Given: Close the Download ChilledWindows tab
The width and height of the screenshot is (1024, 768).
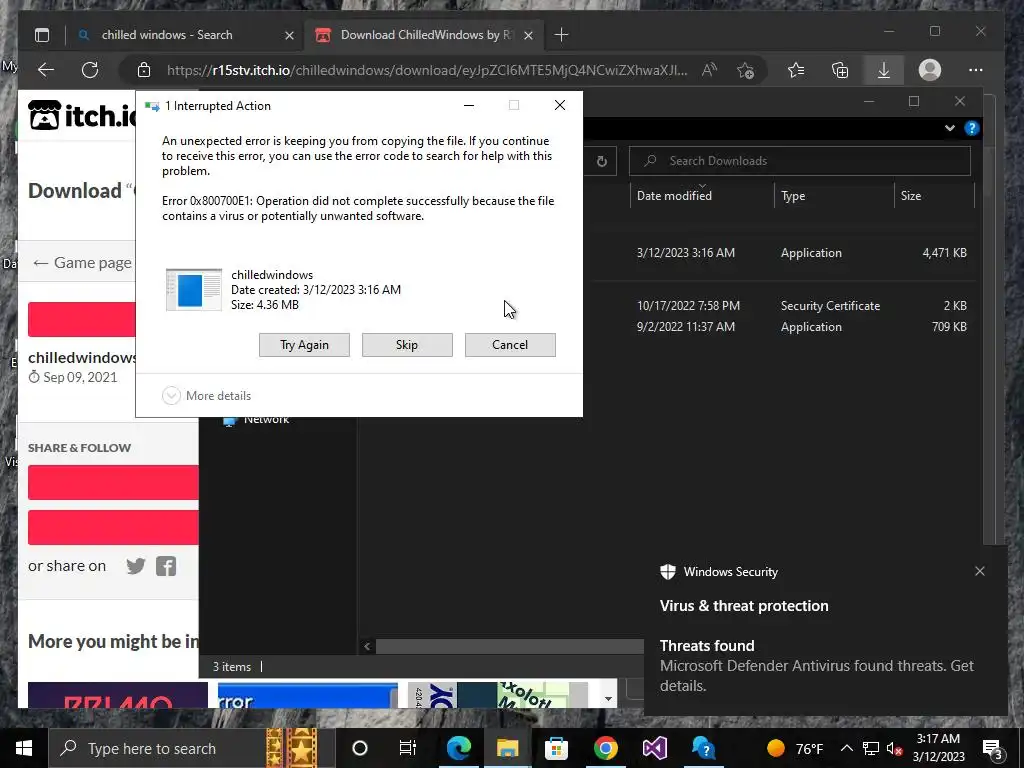Looking at the screenshot, I should click(x=528, y=35).
